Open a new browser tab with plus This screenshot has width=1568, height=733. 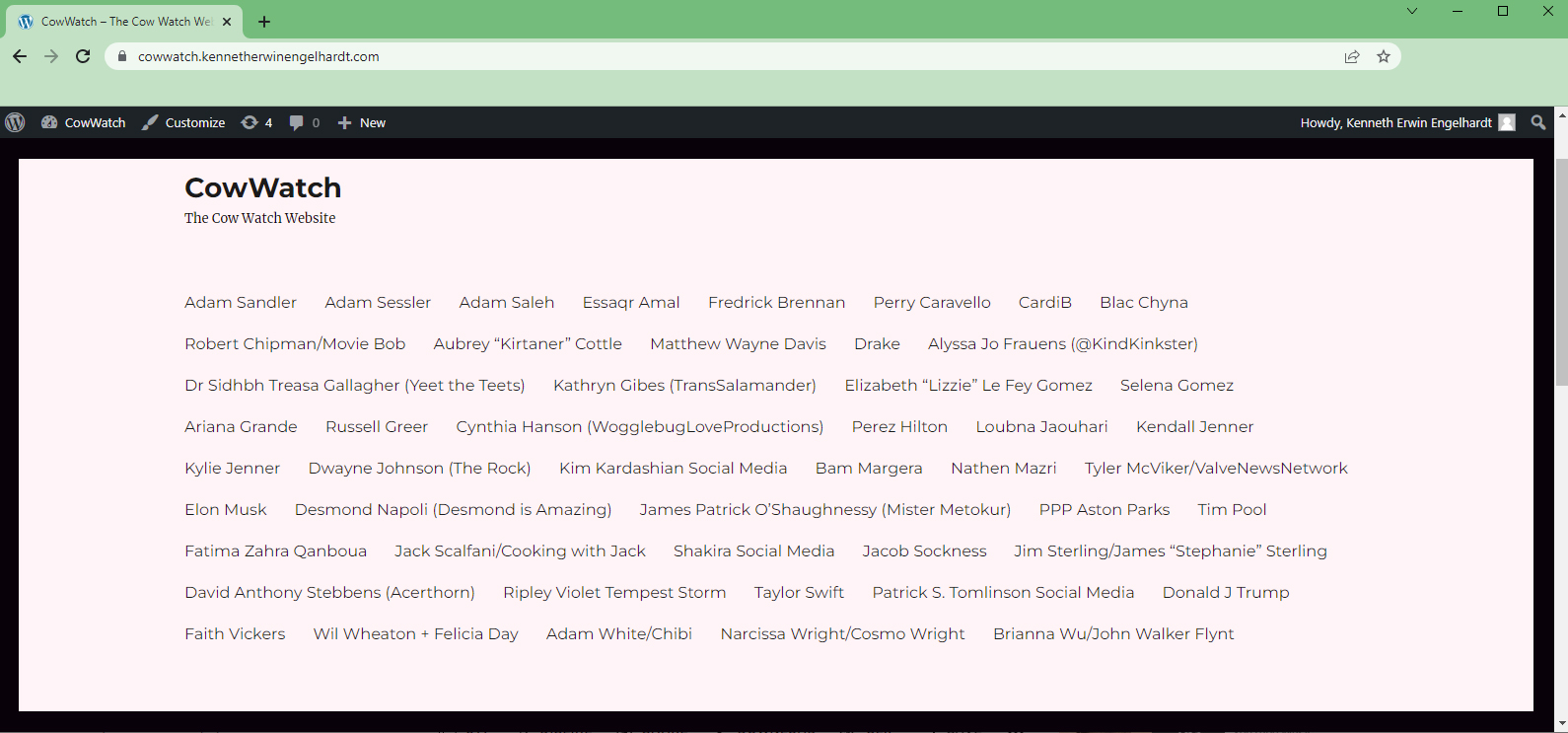point(264,22)
